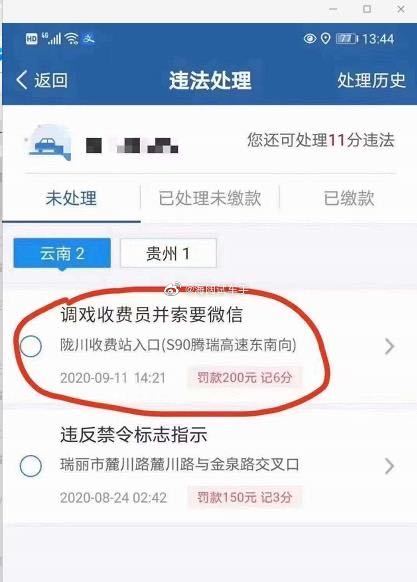This screenshot has height=582, width=417.
Task: Open 处理历史 in the header
Action: coord(371,80)
